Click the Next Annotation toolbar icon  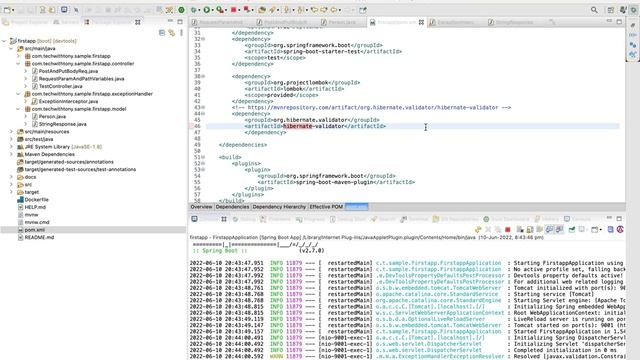tap(287, 9)
